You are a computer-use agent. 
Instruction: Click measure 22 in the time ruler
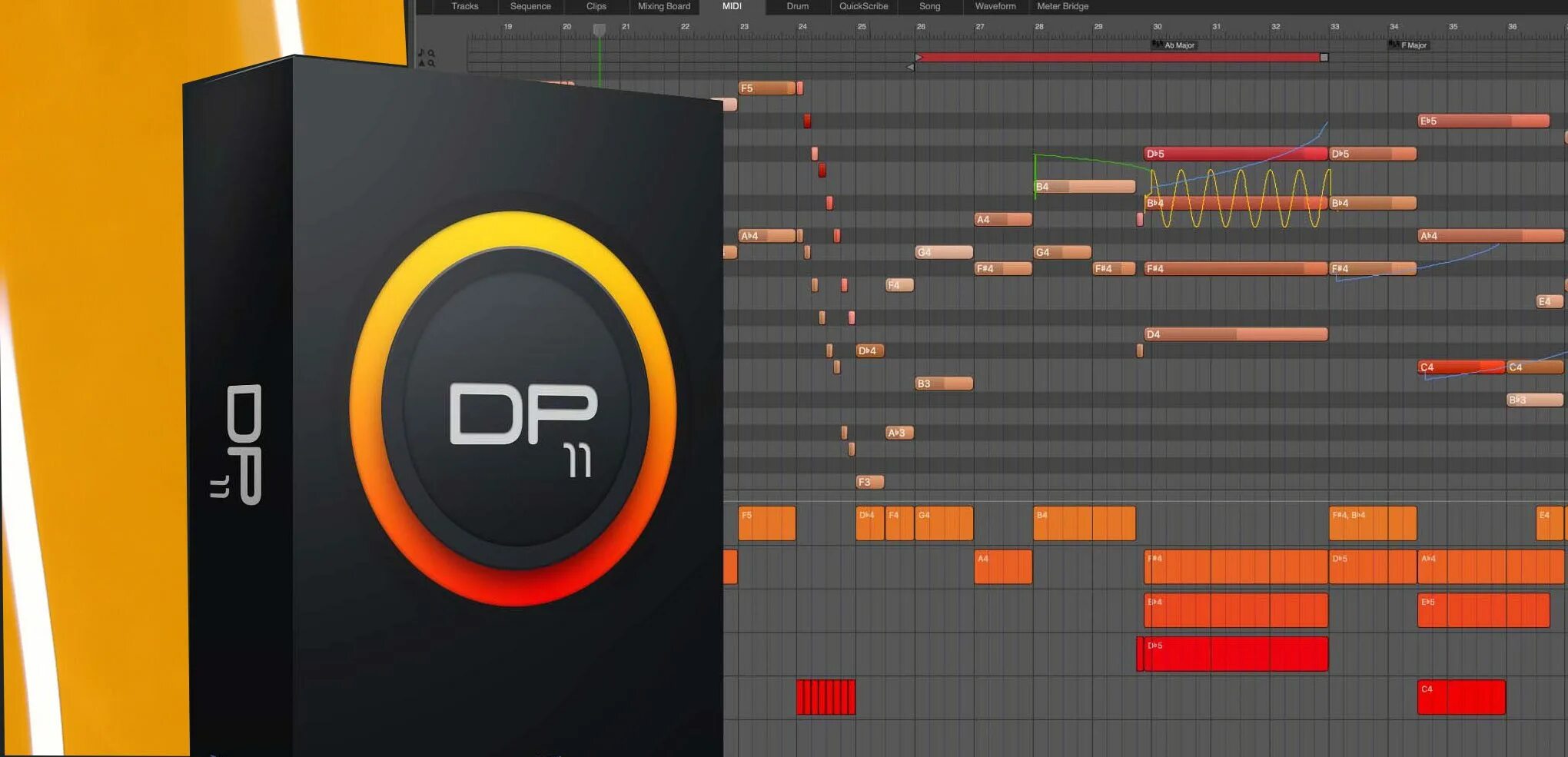pos(685,27)
